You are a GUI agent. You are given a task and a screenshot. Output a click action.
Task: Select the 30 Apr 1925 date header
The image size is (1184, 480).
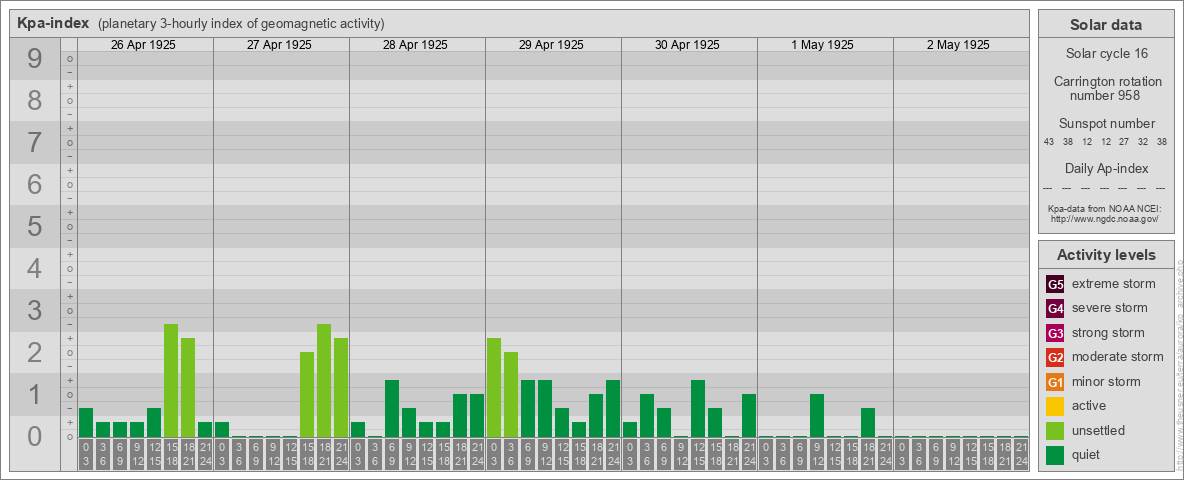click(687, 45)
